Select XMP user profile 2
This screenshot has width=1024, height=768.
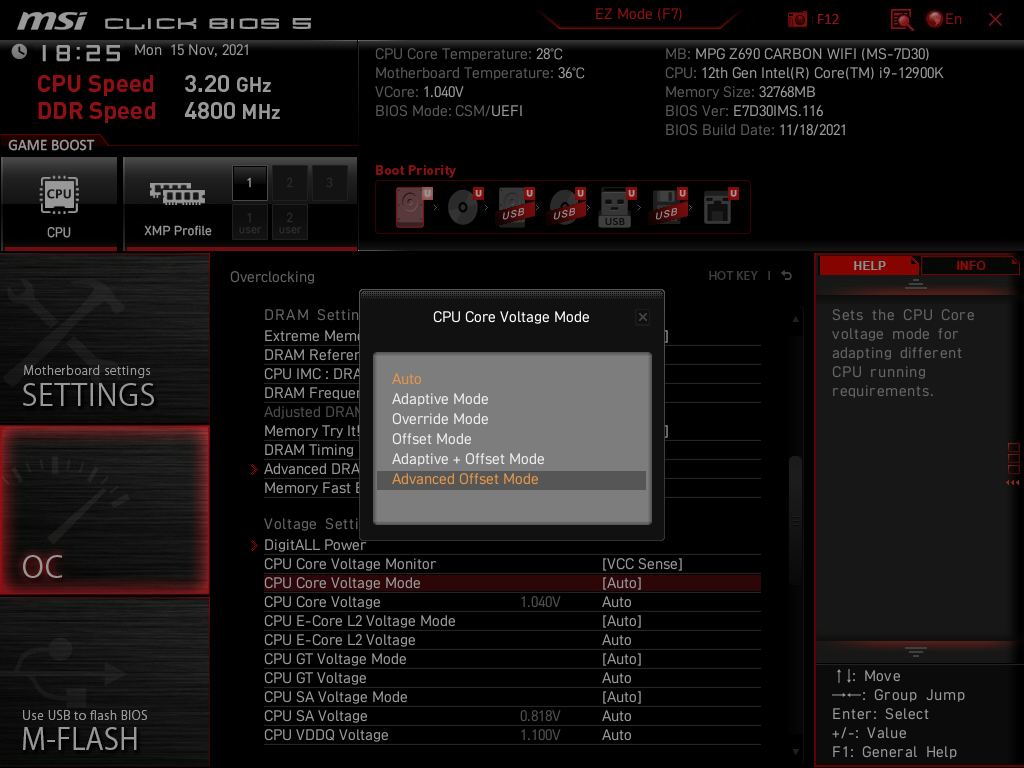pyautogui.click(x=289, y=222)
